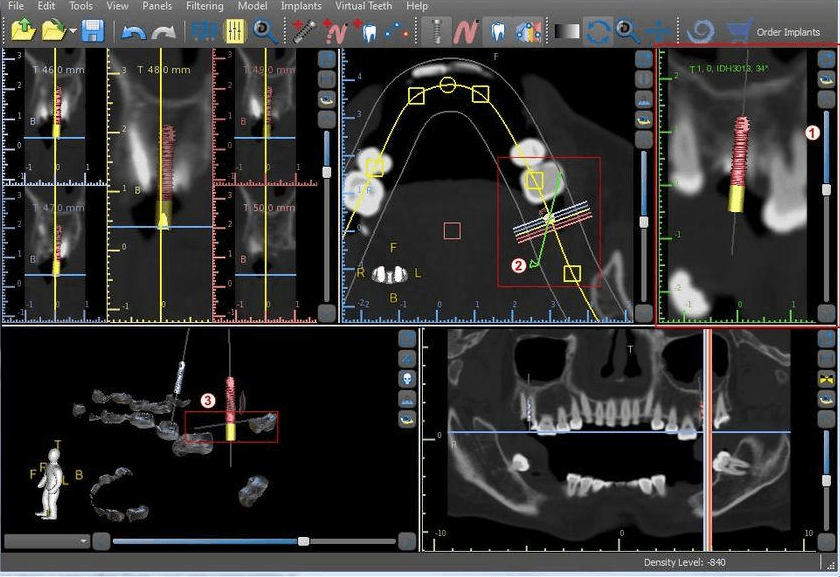The width and height of the screenshot is (840, 577).
Task: Toggle virtual teeth visibility in toolbar
Action: pyautogui.click(x=498, y=31)
